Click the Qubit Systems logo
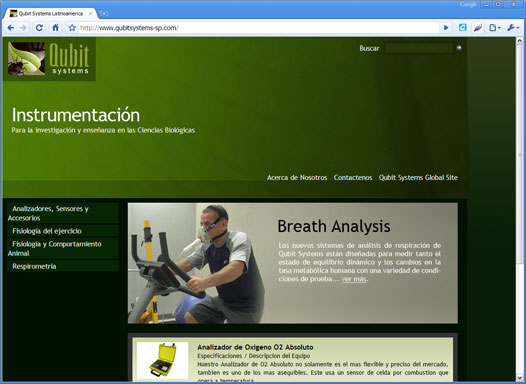This screenshot has width=526, height=384. coord(49,59)
